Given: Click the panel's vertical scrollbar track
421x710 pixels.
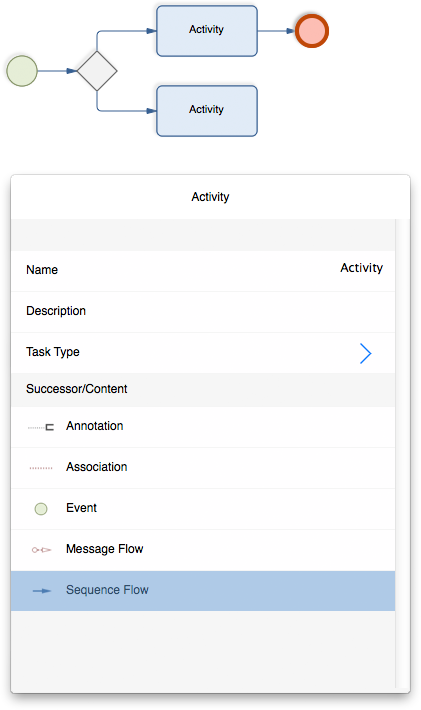Looking at the screenshot, I should click(402, 455).
